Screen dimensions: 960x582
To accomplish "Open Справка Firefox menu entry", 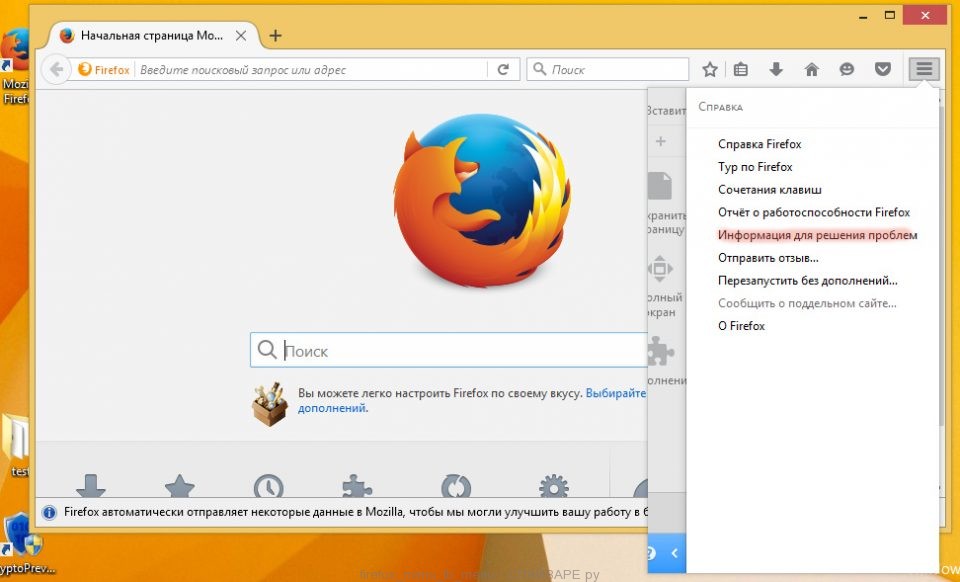I will [x=759, y=144].
